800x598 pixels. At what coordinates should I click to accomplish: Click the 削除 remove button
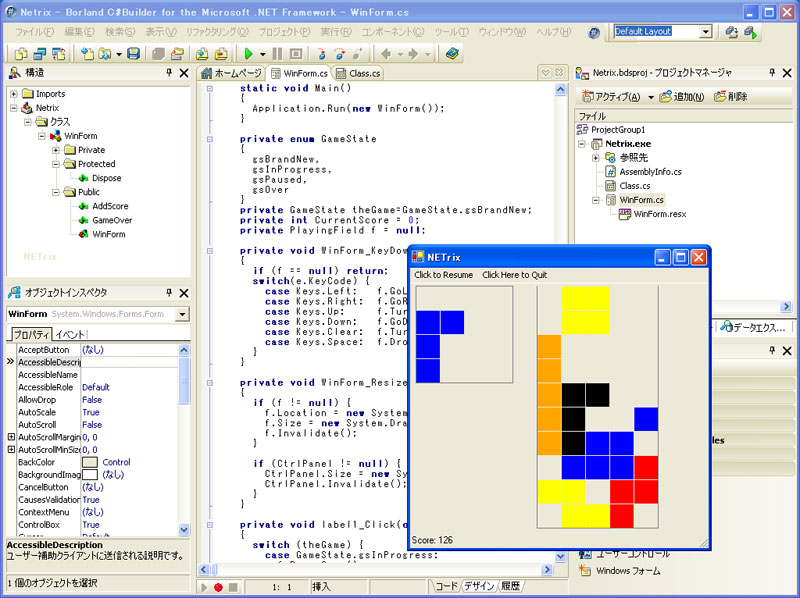tap(731, 96)
